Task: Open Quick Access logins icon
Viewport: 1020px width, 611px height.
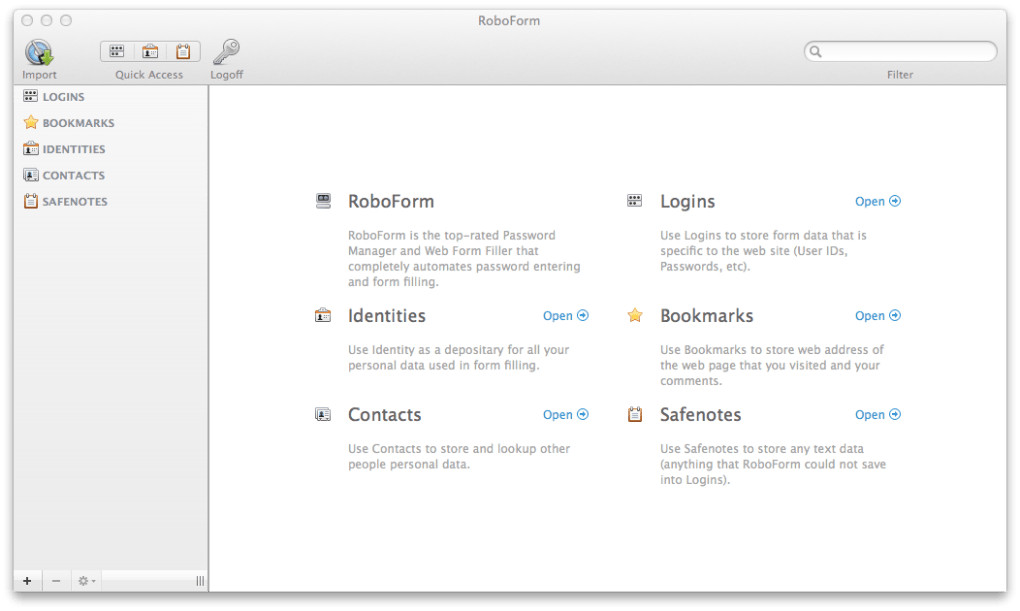Action: pos(117,51)
